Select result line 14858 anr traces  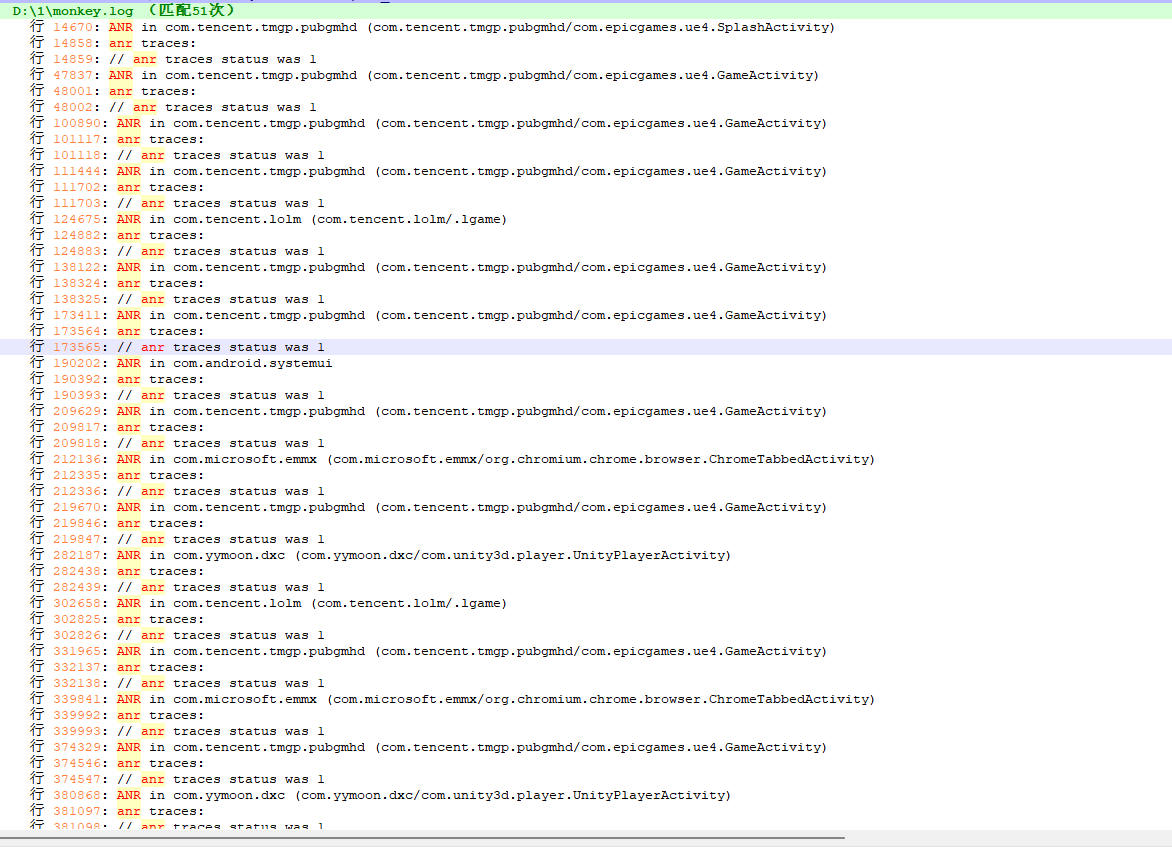click(586, 43)
